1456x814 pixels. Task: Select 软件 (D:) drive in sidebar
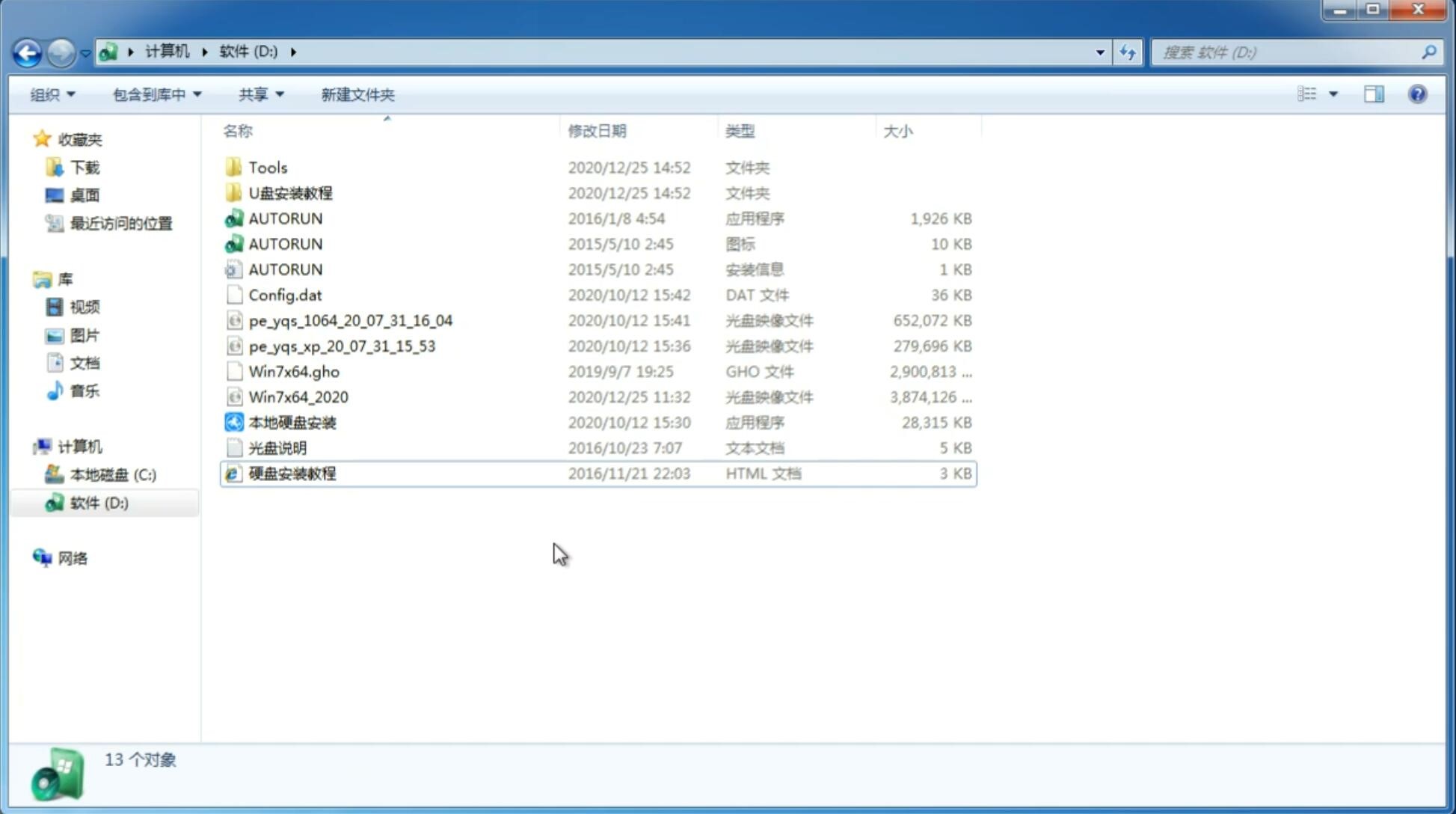pos(99,502)
